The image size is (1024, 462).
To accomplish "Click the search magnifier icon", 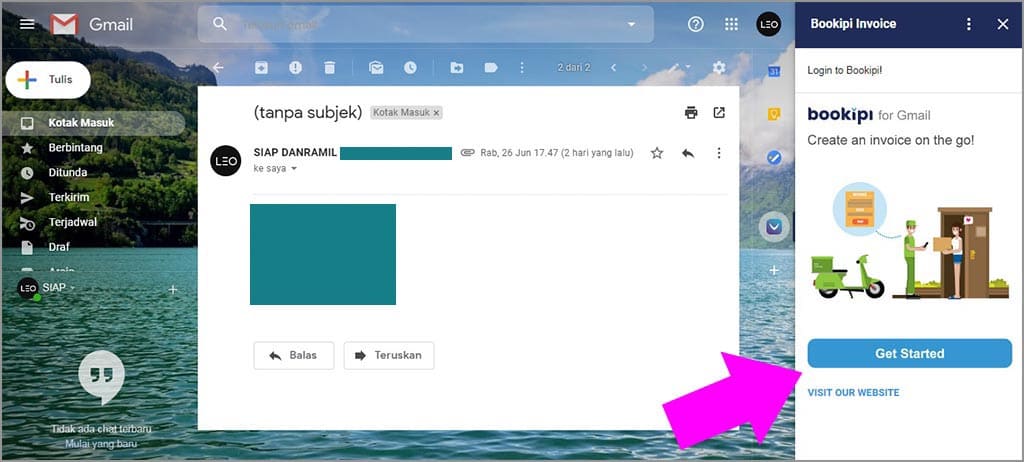I will point(220,24).
